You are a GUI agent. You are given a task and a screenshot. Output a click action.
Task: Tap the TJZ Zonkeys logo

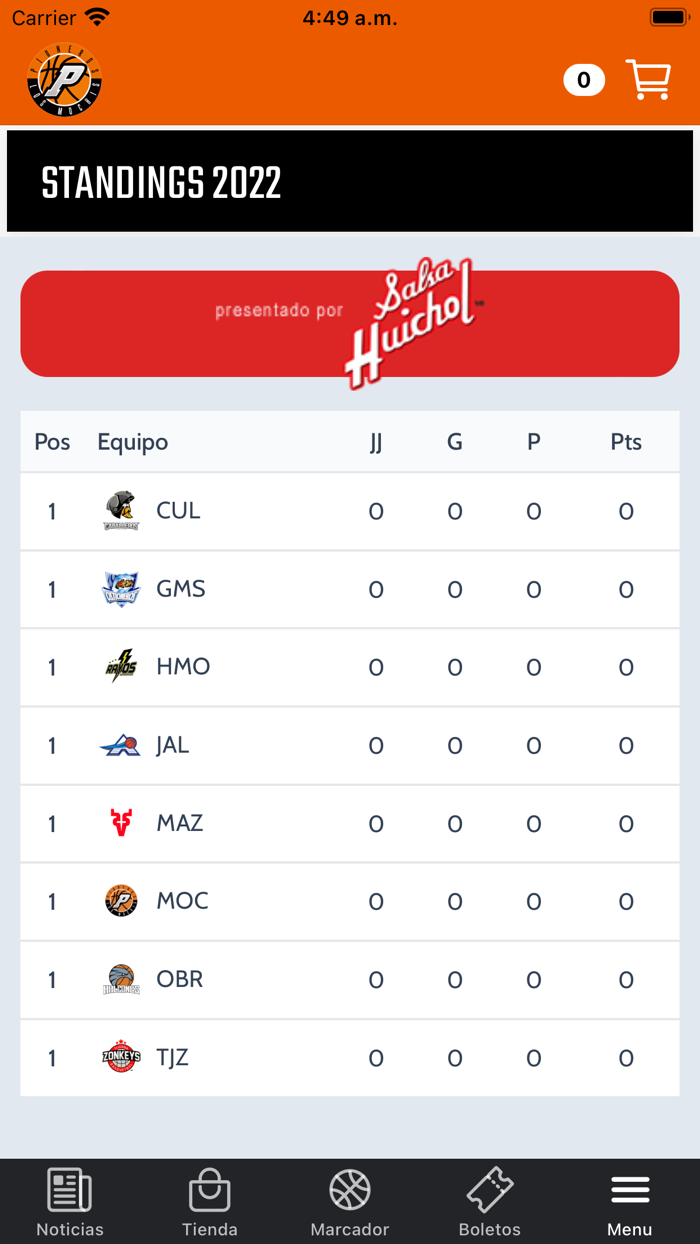coord(121,1057)
